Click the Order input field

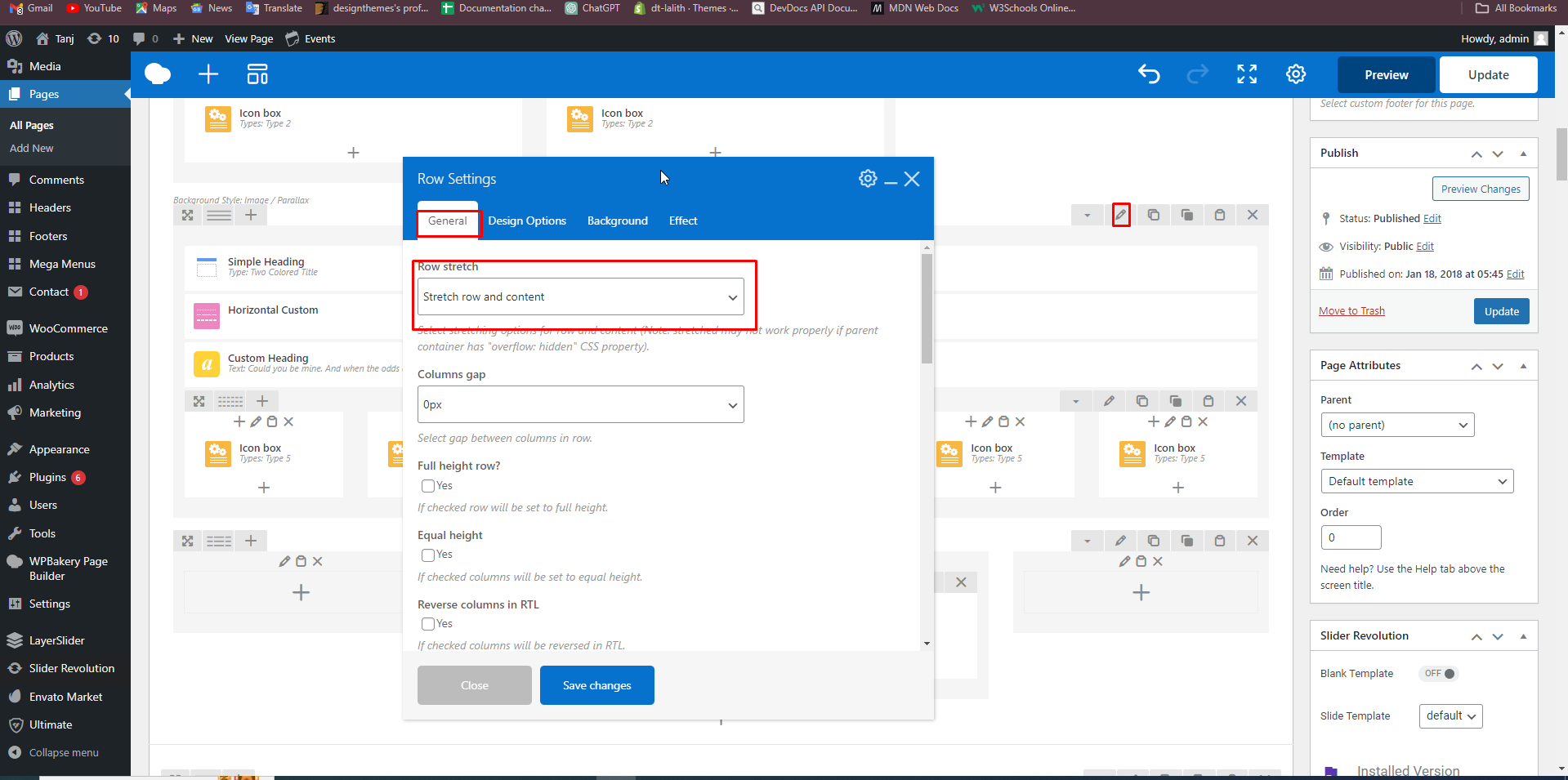1351,537
